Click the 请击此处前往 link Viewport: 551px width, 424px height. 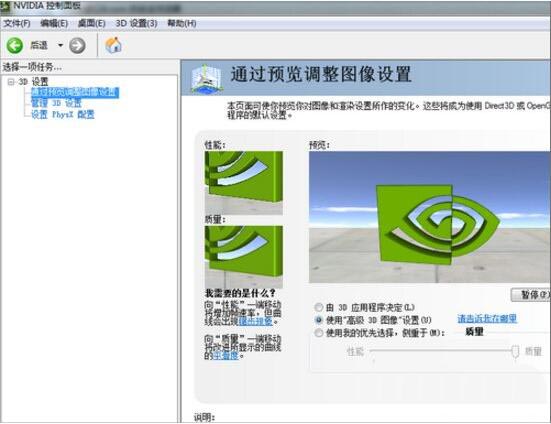click(x=487, y=319)
